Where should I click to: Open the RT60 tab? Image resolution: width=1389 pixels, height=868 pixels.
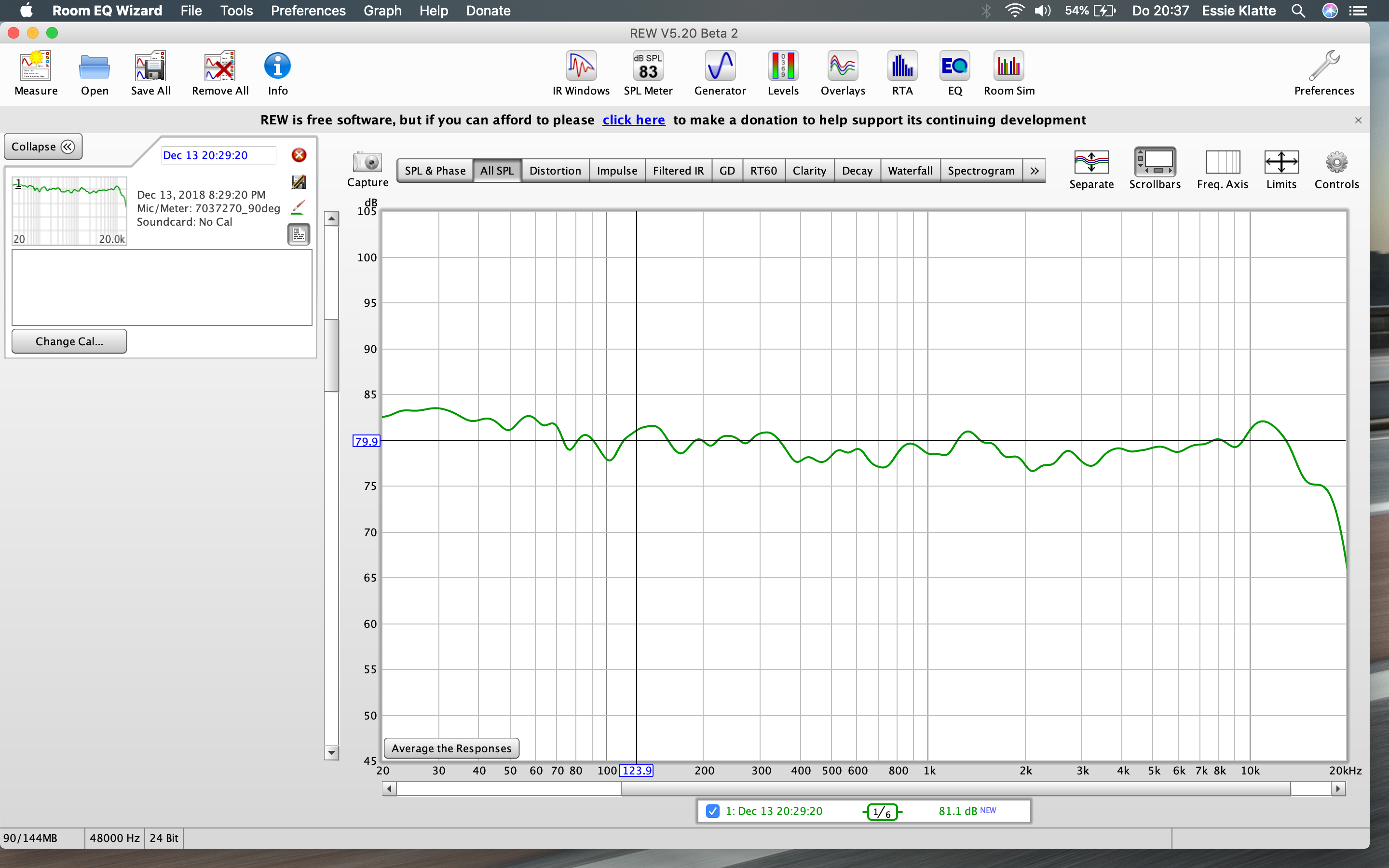tap(763, 171)
